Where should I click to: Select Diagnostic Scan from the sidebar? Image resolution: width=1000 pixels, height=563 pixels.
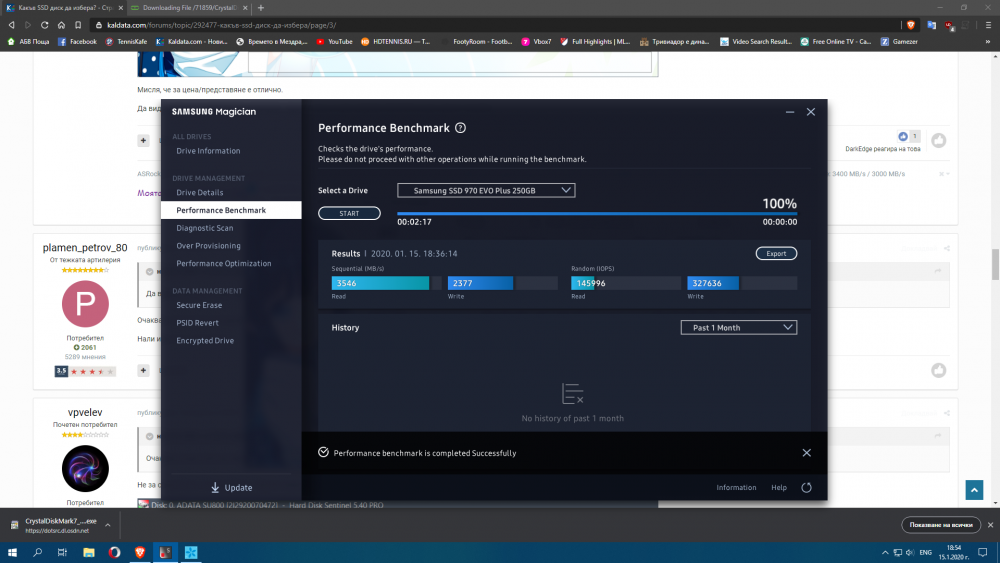[x=205, y=228]
